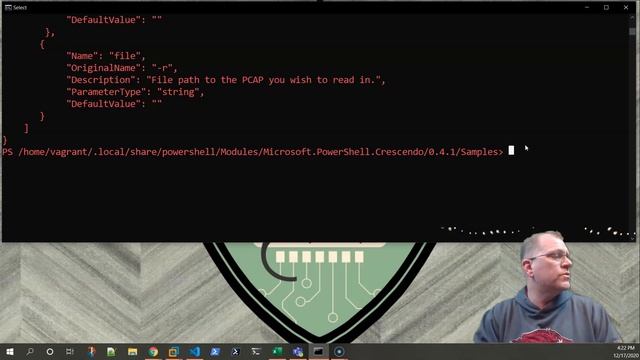Screen dimensions: 640x360
Task: Click the "Description" line about PCAP file path
Action: click(226, 80)
